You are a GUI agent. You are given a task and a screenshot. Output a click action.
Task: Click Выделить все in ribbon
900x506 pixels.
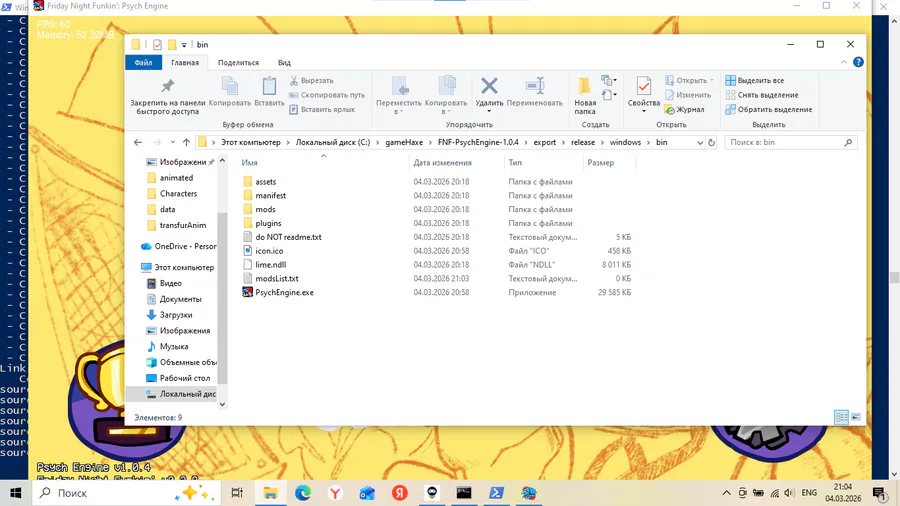coord(755,80)
